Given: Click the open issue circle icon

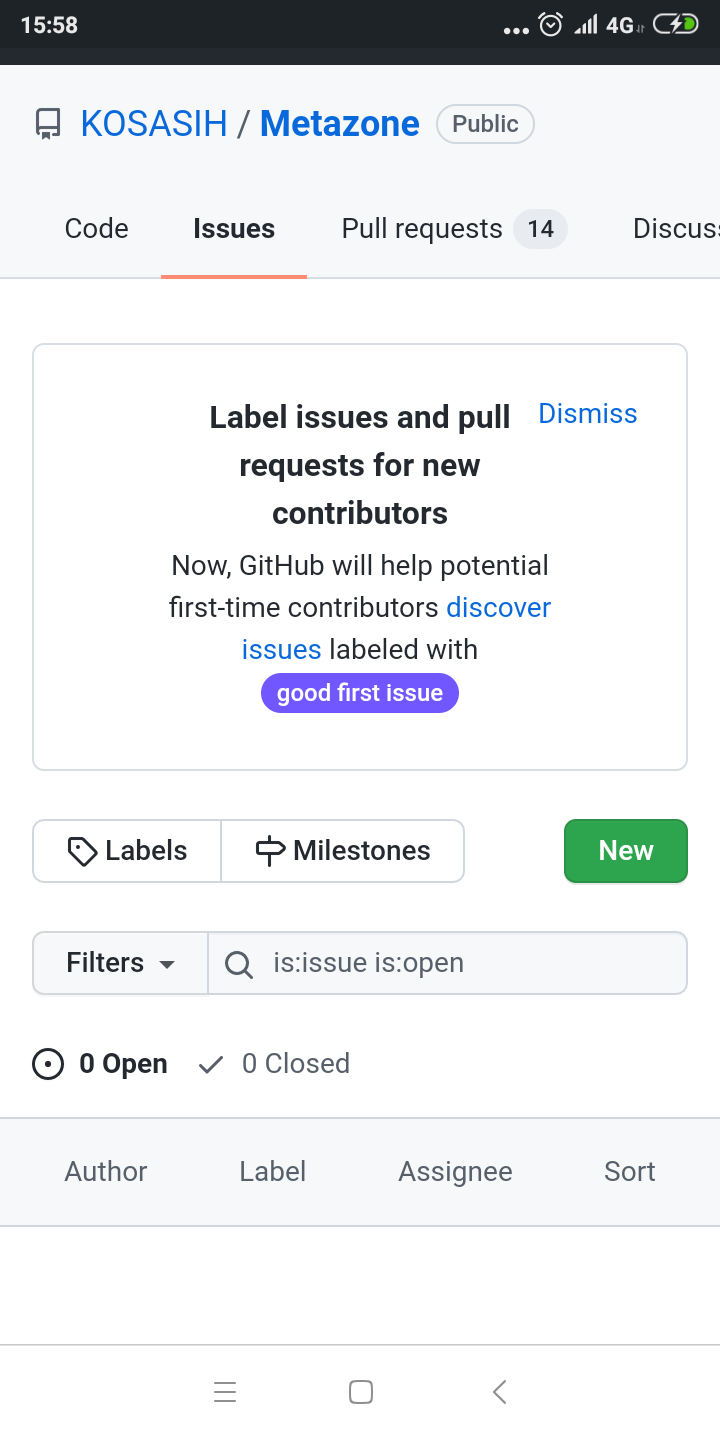Looking at the screenshot, I should 48,1064.
